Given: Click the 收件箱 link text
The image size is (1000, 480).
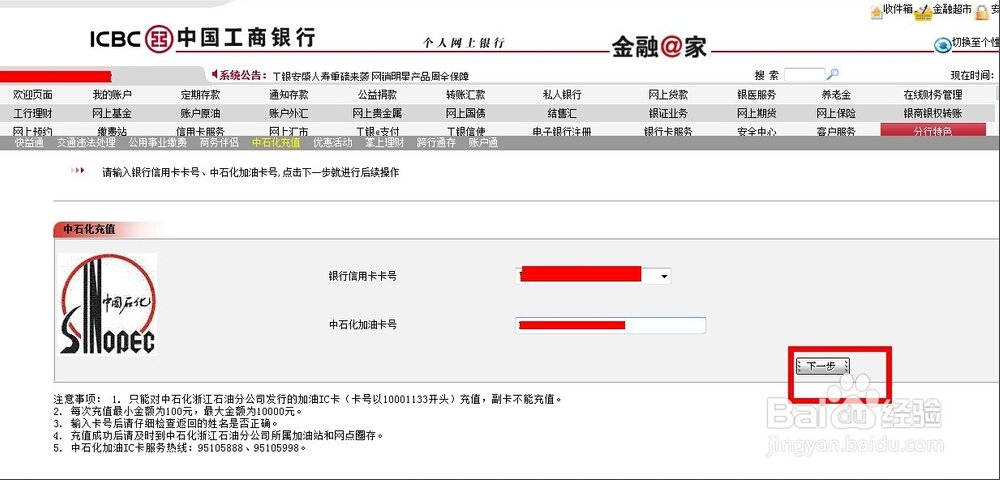Looking at the screenshot, I should tap(899, 10).
